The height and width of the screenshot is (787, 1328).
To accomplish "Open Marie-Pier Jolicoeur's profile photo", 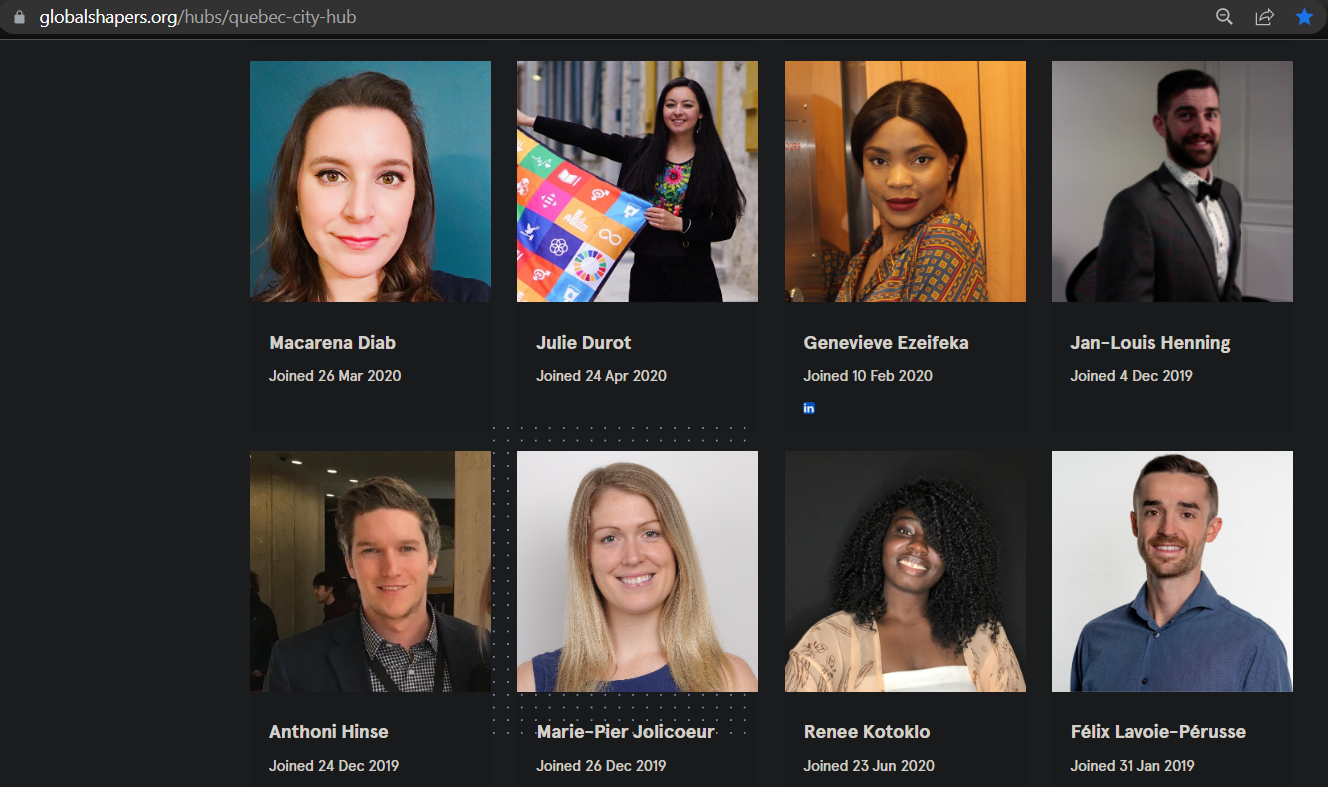I will coord(637,571).
